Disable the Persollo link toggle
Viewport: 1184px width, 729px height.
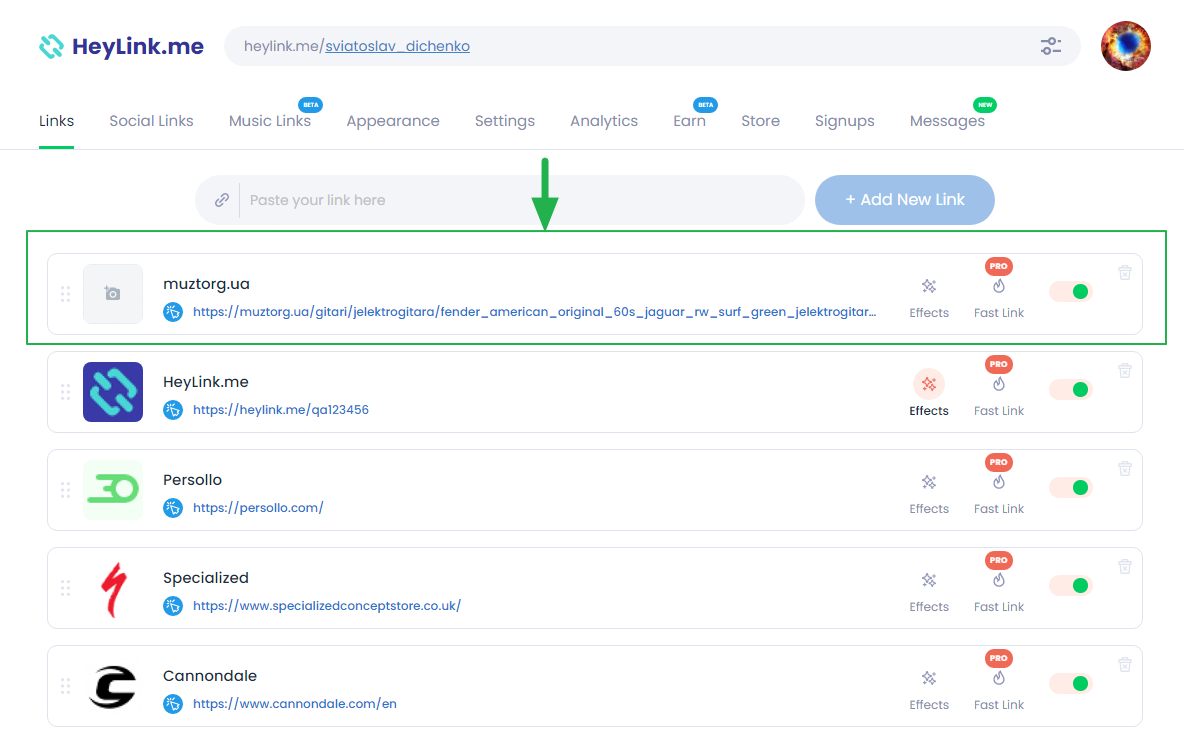point(1071,488)
